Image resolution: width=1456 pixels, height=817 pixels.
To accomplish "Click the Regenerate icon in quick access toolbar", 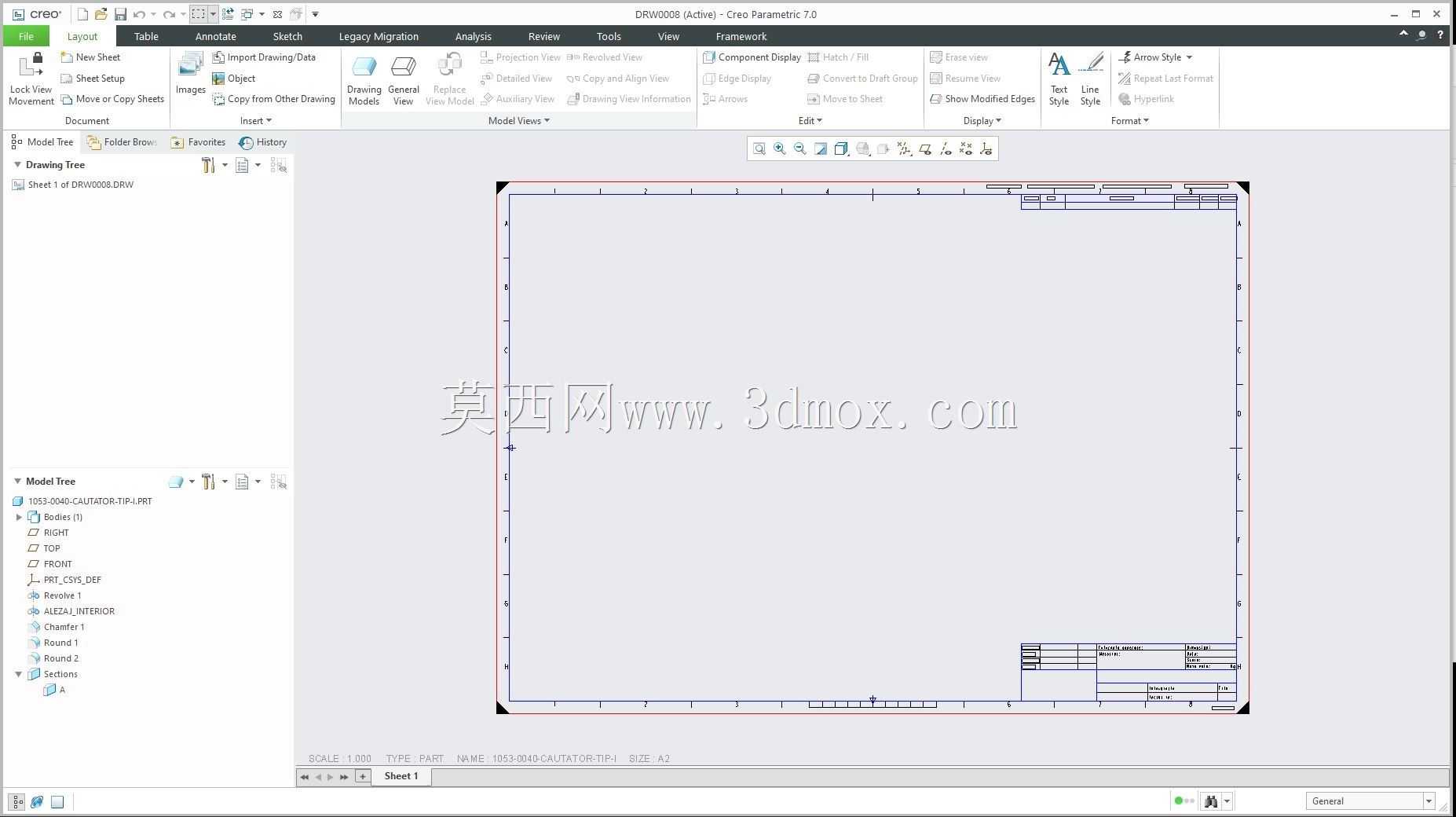I will 228,14.
